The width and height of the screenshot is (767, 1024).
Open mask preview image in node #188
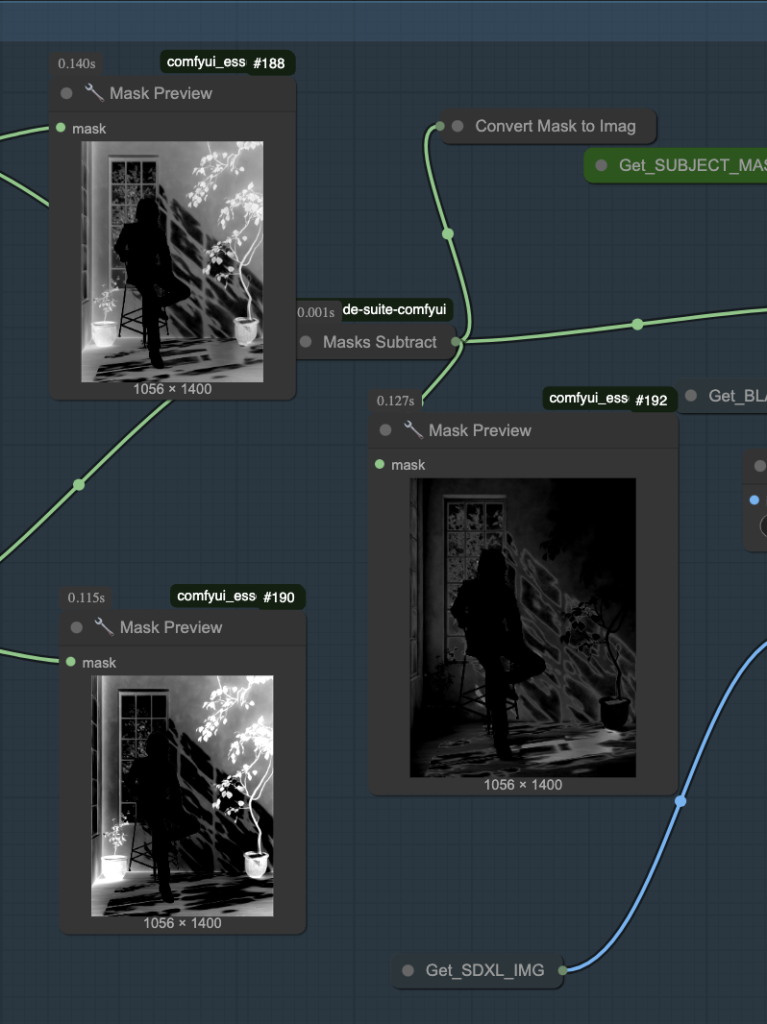click(x=172, y=262)
